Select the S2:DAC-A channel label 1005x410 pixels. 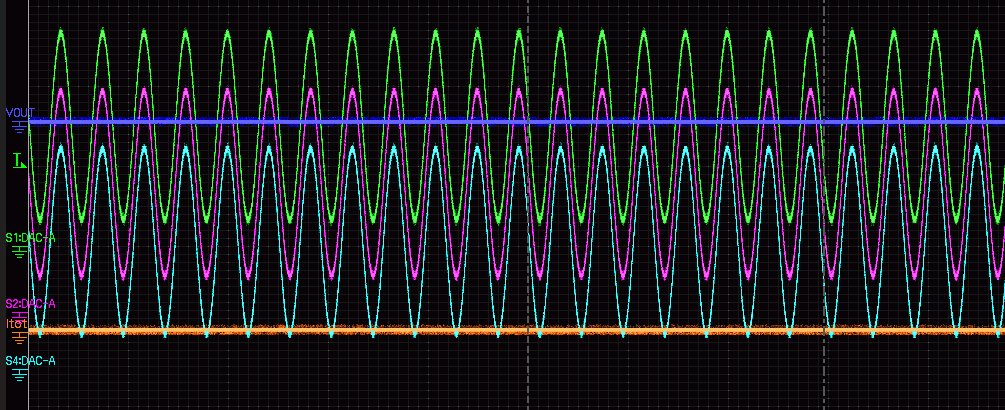30,304
